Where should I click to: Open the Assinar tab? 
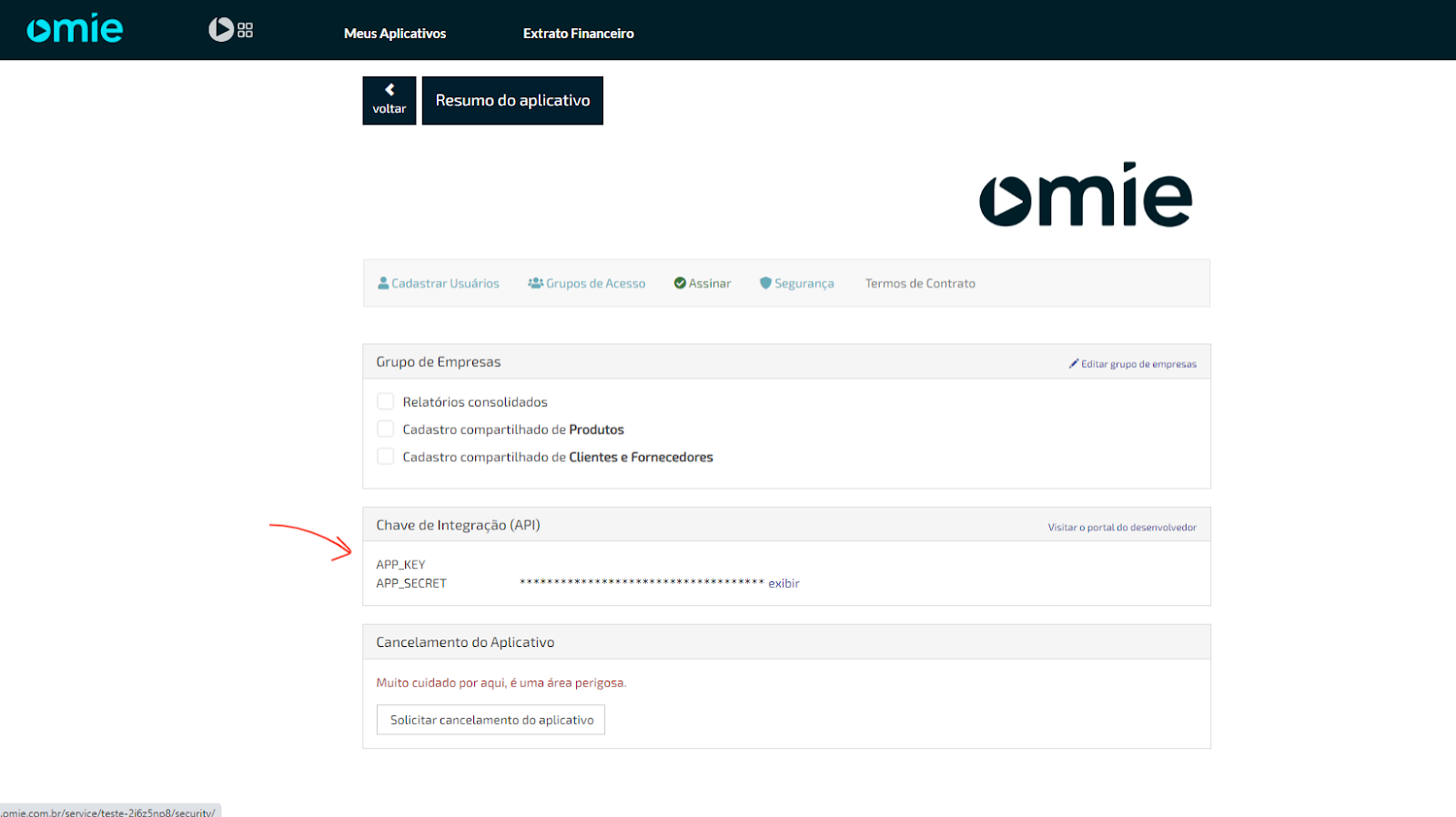(x=710, y=283)
